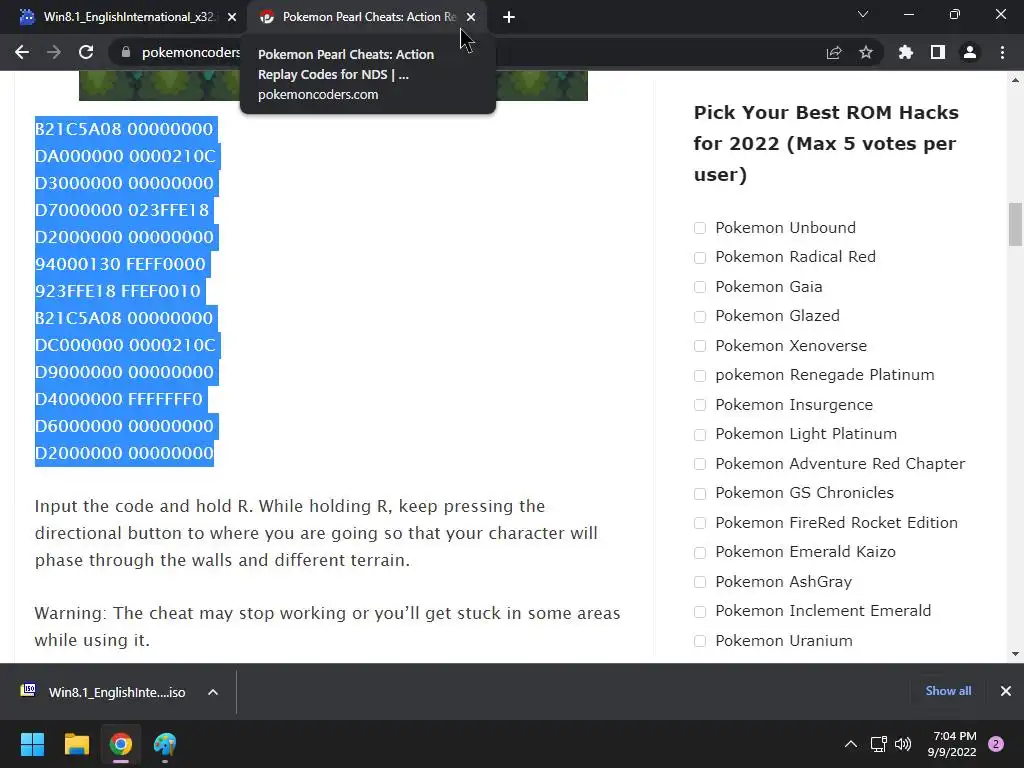The height and width of the screenshot is (768, 1024).
Task: Click code line DA000000 0000210C
Action: point(125,156)
